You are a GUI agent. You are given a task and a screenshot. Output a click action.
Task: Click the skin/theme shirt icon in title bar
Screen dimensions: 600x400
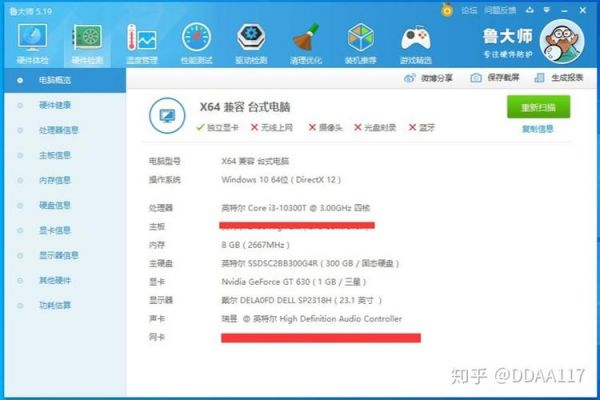pos(530,10)
